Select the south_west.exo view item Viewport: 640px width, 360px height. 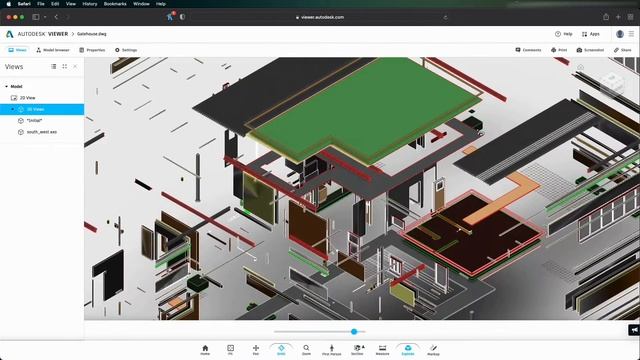(42, 132)
